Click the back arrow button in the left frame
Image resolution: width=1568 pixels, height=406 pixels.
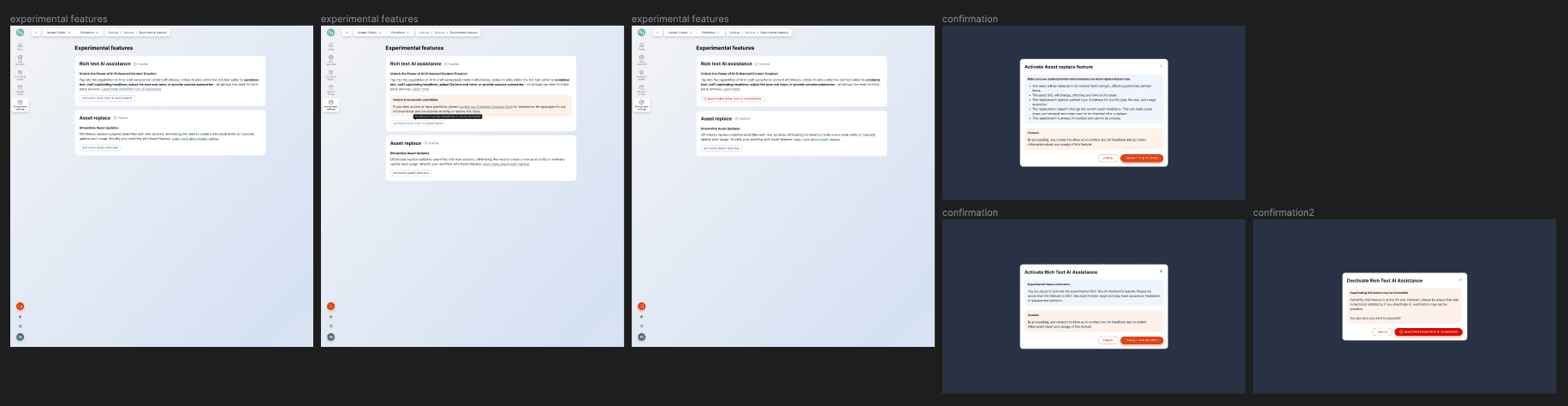pyautogui.click(x=36, y=33)
